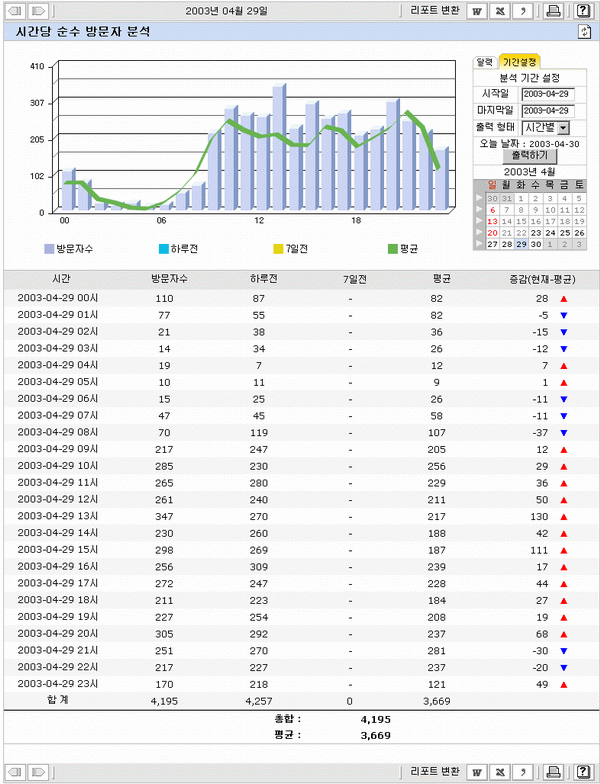Go to next day in top toolbar

coord(38,10)
